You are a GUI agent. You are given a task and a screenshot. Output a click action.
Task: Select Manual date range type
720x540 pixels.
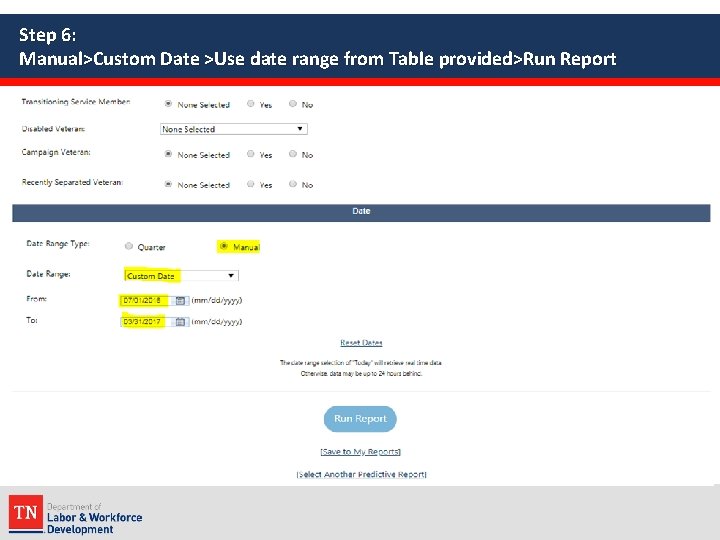tap(224, 246)
